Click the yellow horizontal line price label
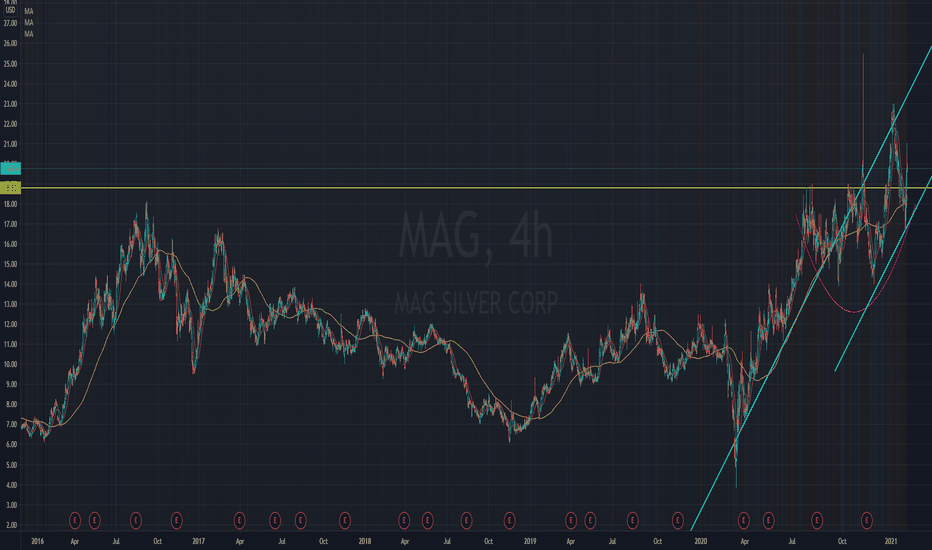Viewport: 932px width, 550px height. (11, 188)
